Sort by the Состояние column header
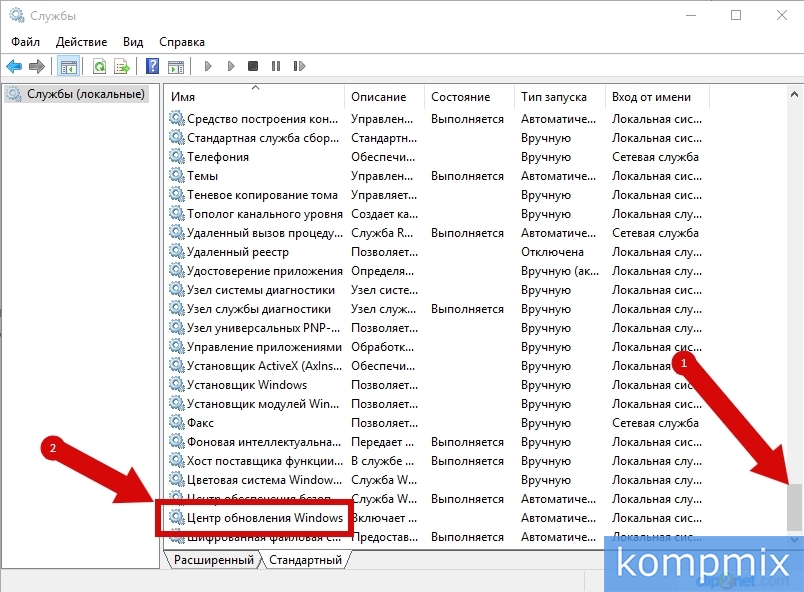This screenshot has height=592, width=804. [x=469, y=97]
